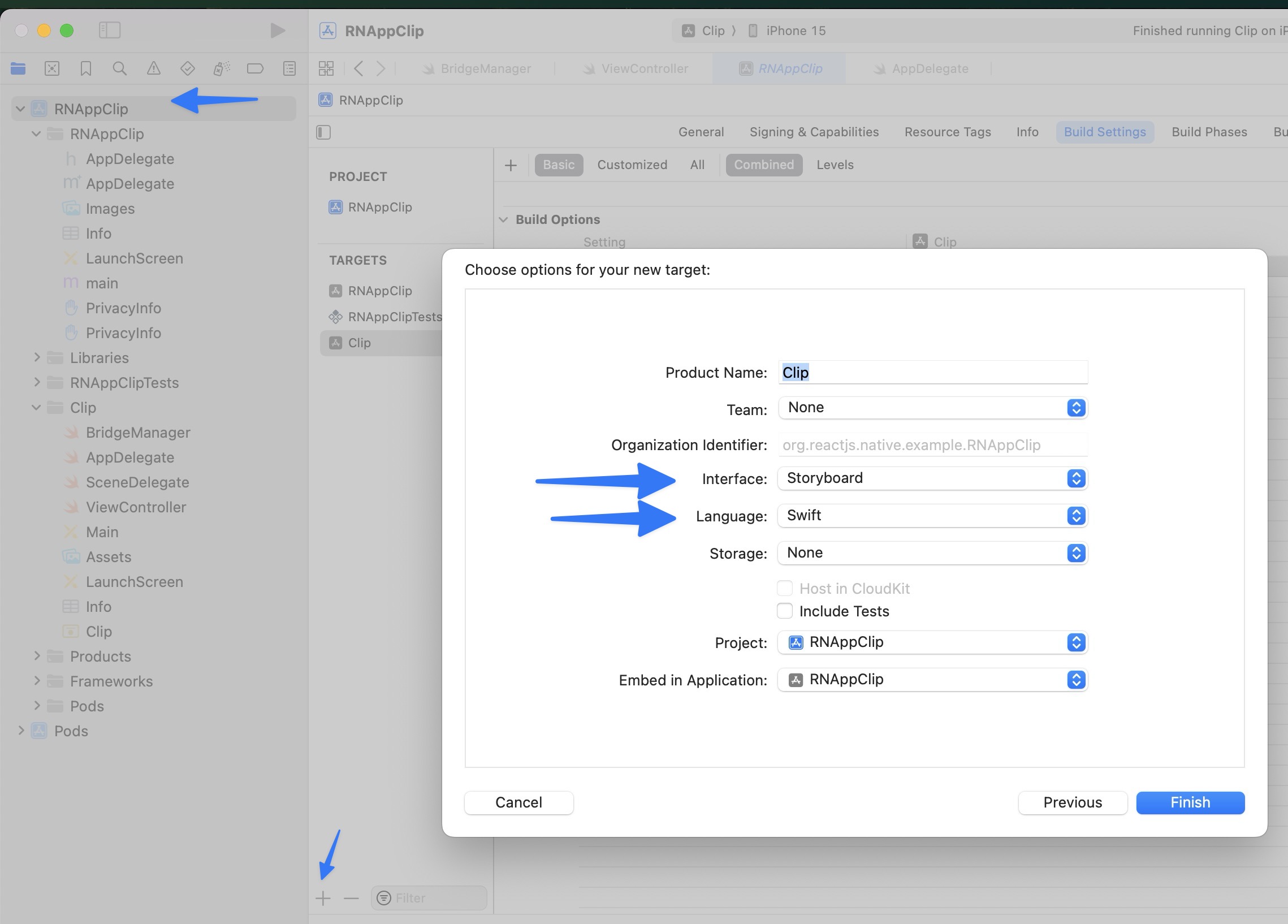Click the target Filter field
1288x924 pixels.
coord(429,898)
